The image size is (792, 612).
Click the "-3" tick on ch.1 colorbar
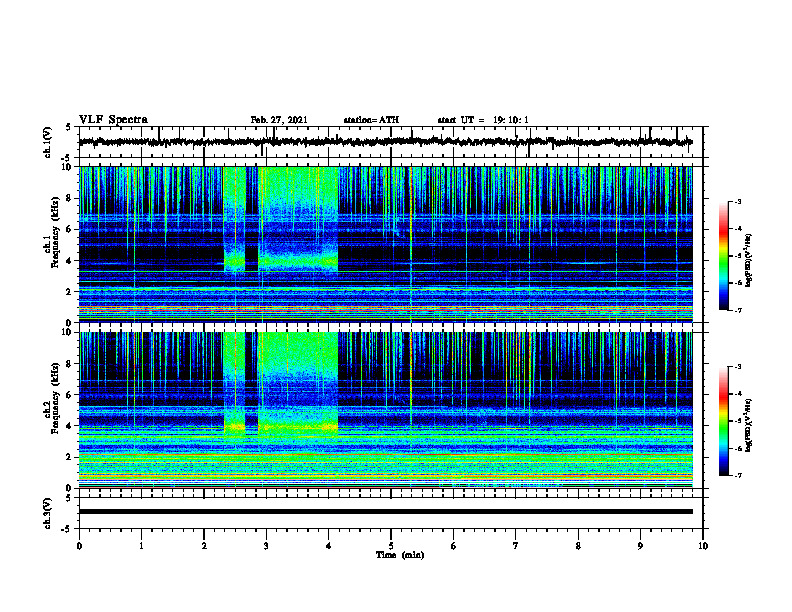[737, 202]
